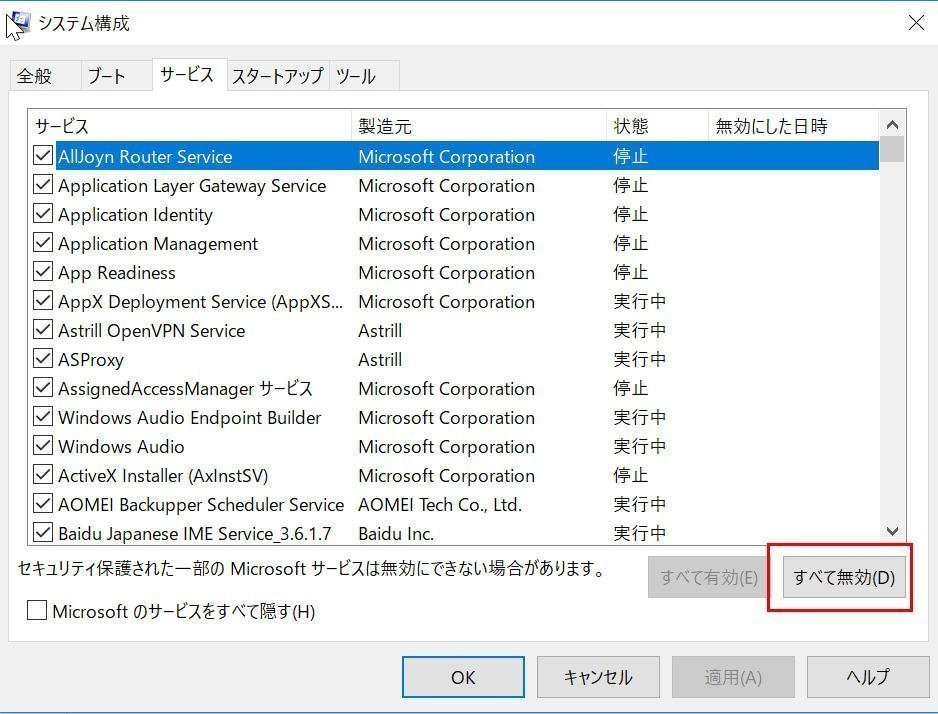Open help with the ヘルプ button

[x=867, y=677]
